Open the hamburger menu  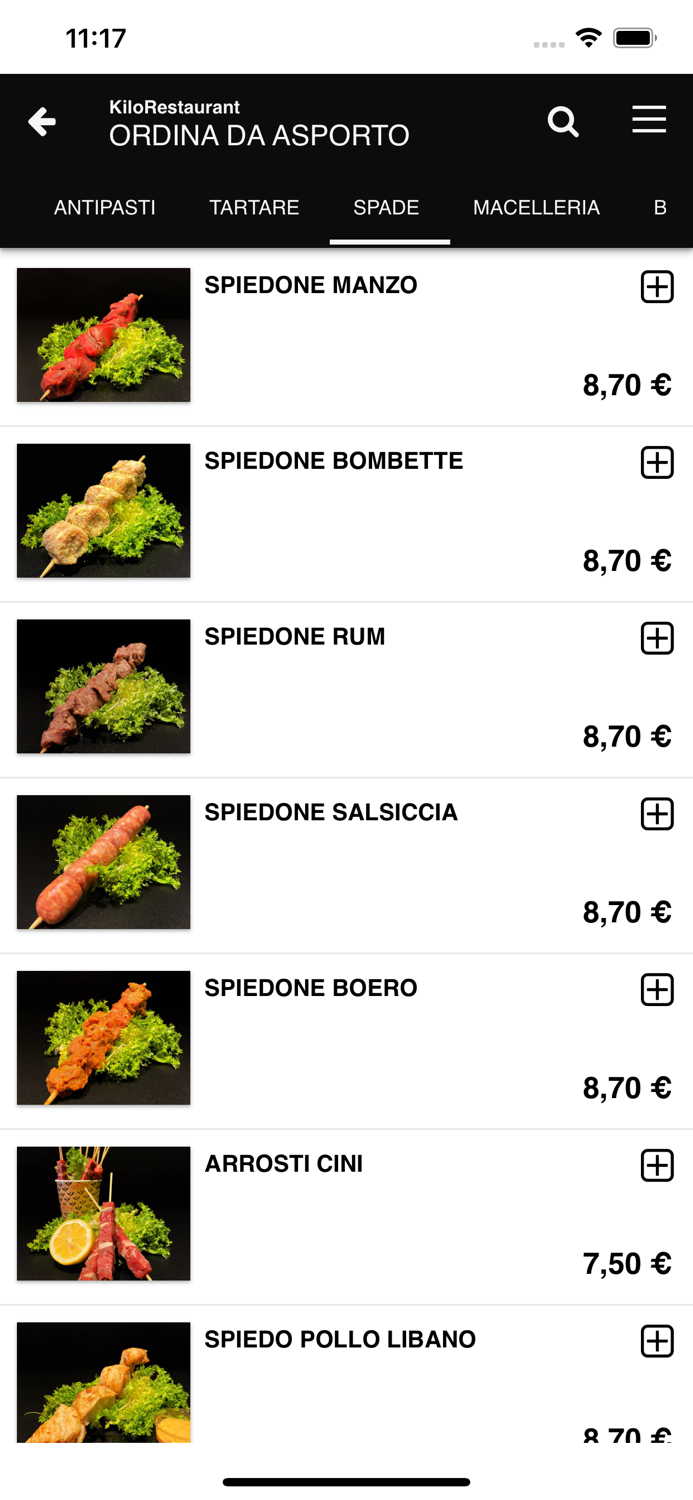click(649, 120)
